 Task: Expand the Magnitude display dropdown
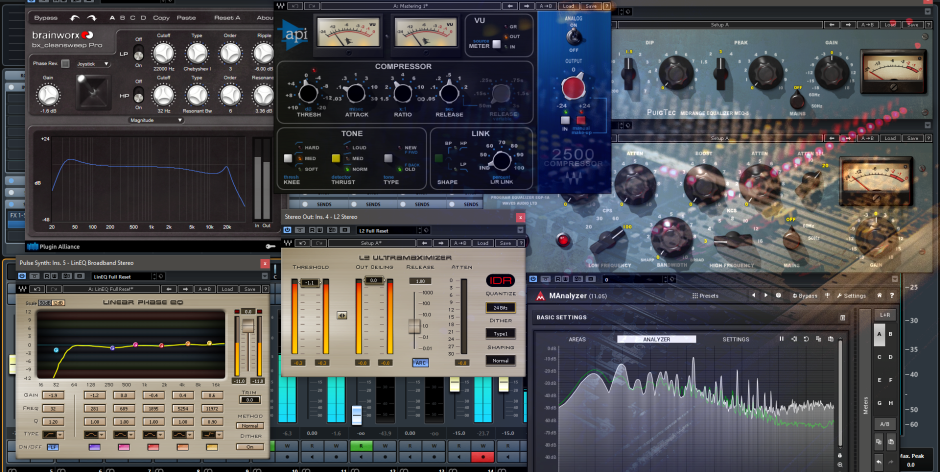157,119
